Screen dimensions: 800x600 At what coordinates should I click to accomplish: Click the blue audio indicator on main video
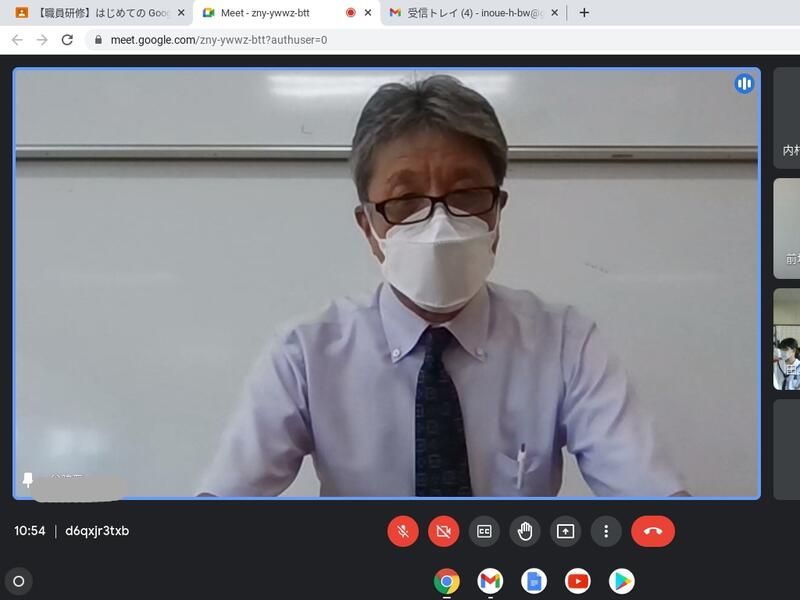click(744, 84)
